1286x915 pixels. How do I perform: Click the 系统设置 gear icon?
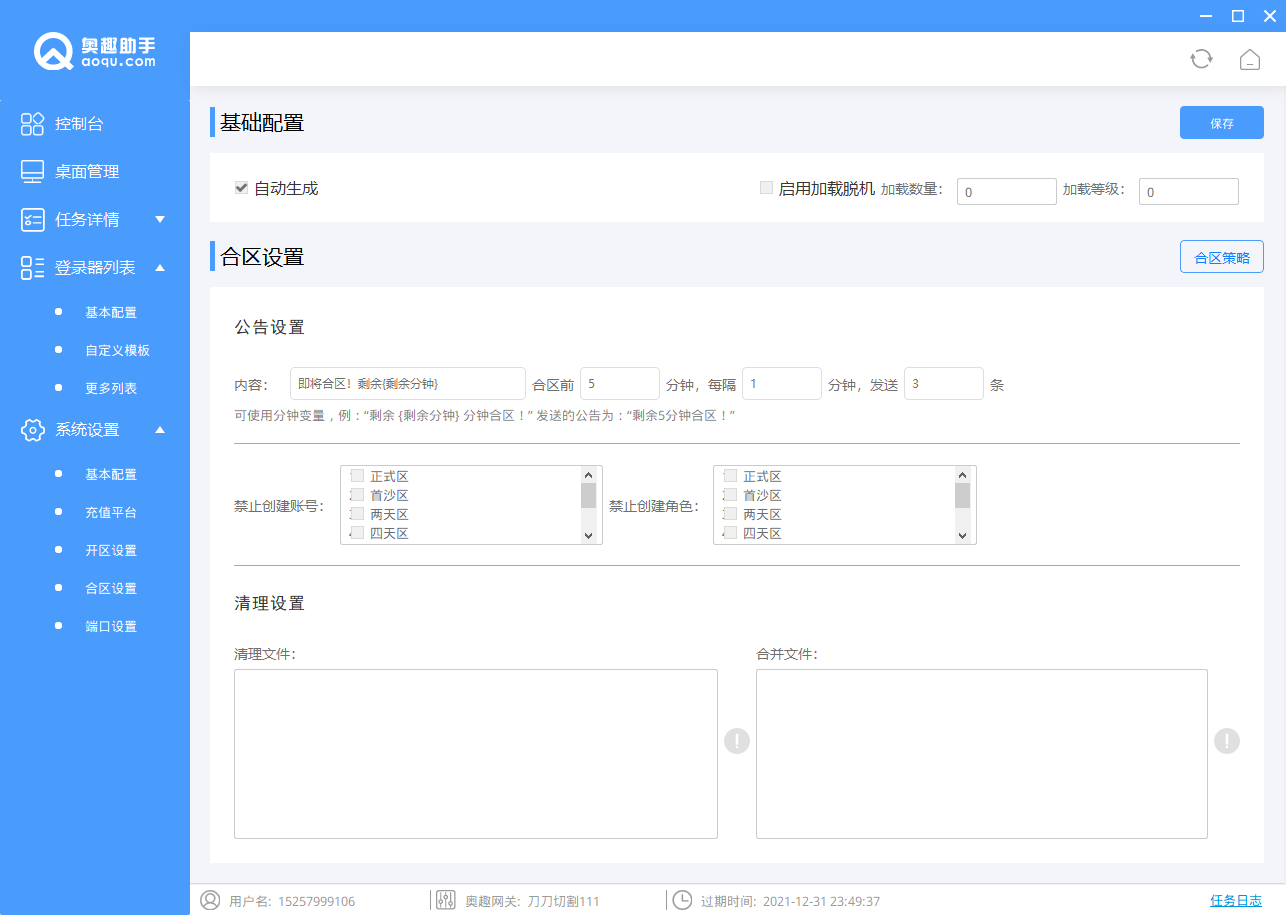click(x=32, y=430)
